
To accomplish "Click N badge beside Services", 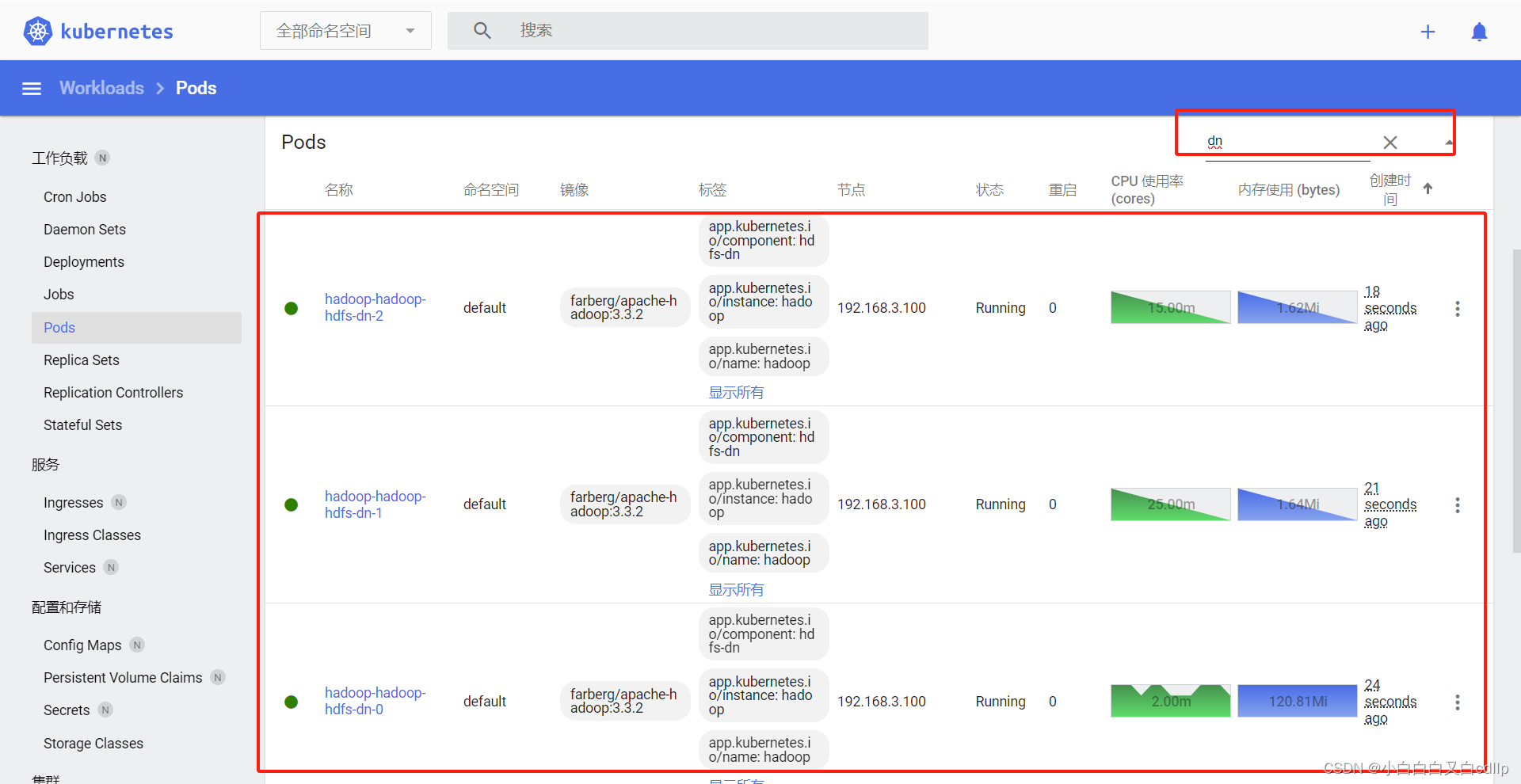I will coord(111,567).
